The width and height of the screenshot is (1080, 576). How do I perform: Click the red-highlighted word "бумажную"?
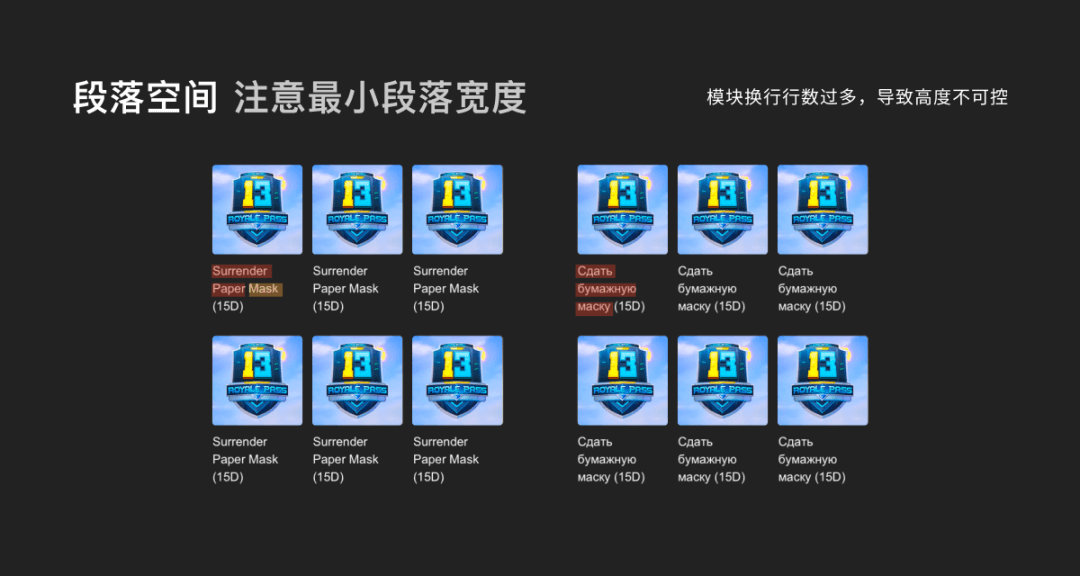pos(606,289)
